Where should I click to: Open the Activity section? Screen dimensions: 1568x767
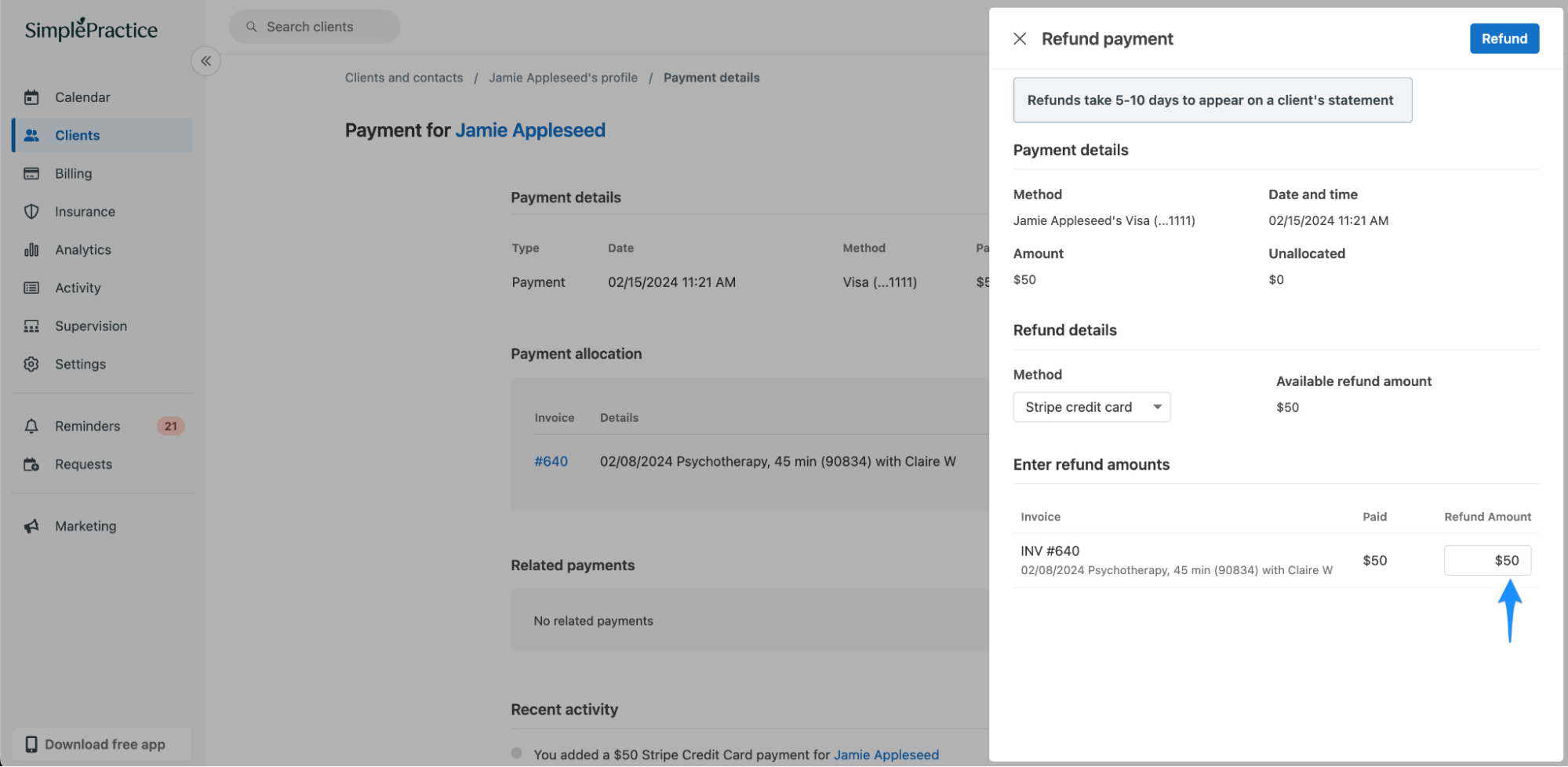click(x=78, y=288)
